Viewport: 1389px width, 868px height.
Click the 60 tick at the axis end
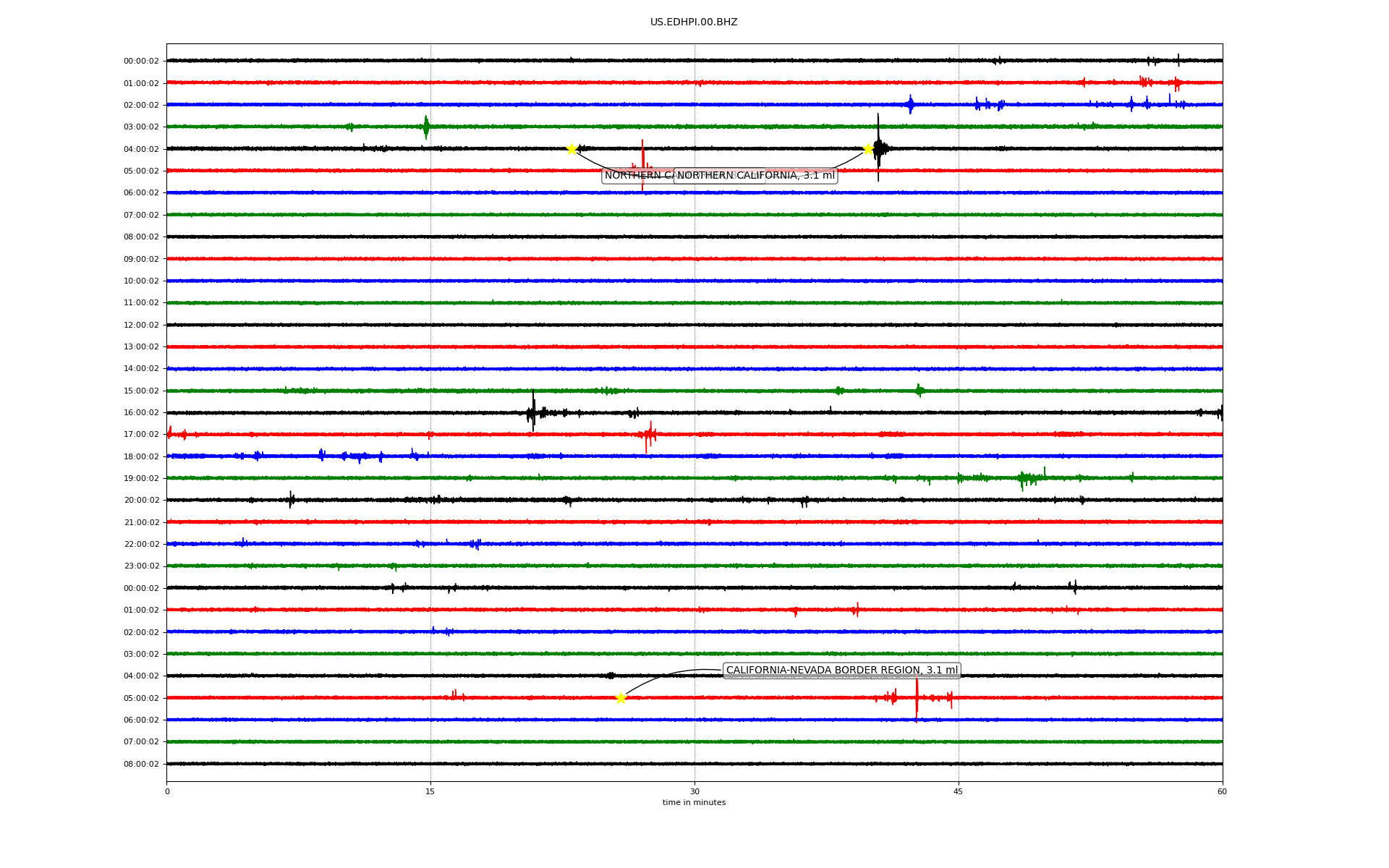1222,791
